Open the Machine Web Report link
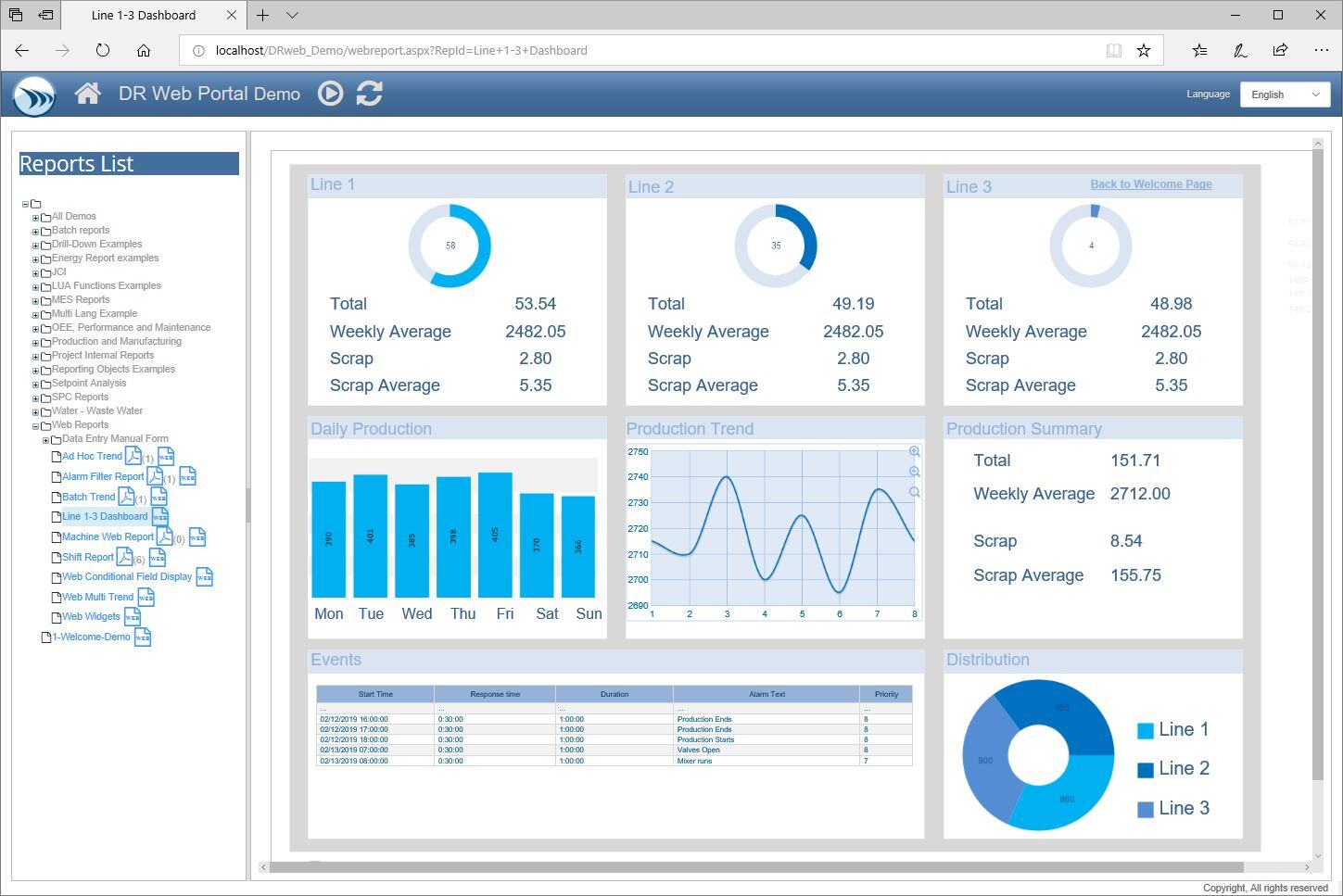Viewport: 1343px width, 896px height. [108, 536]
